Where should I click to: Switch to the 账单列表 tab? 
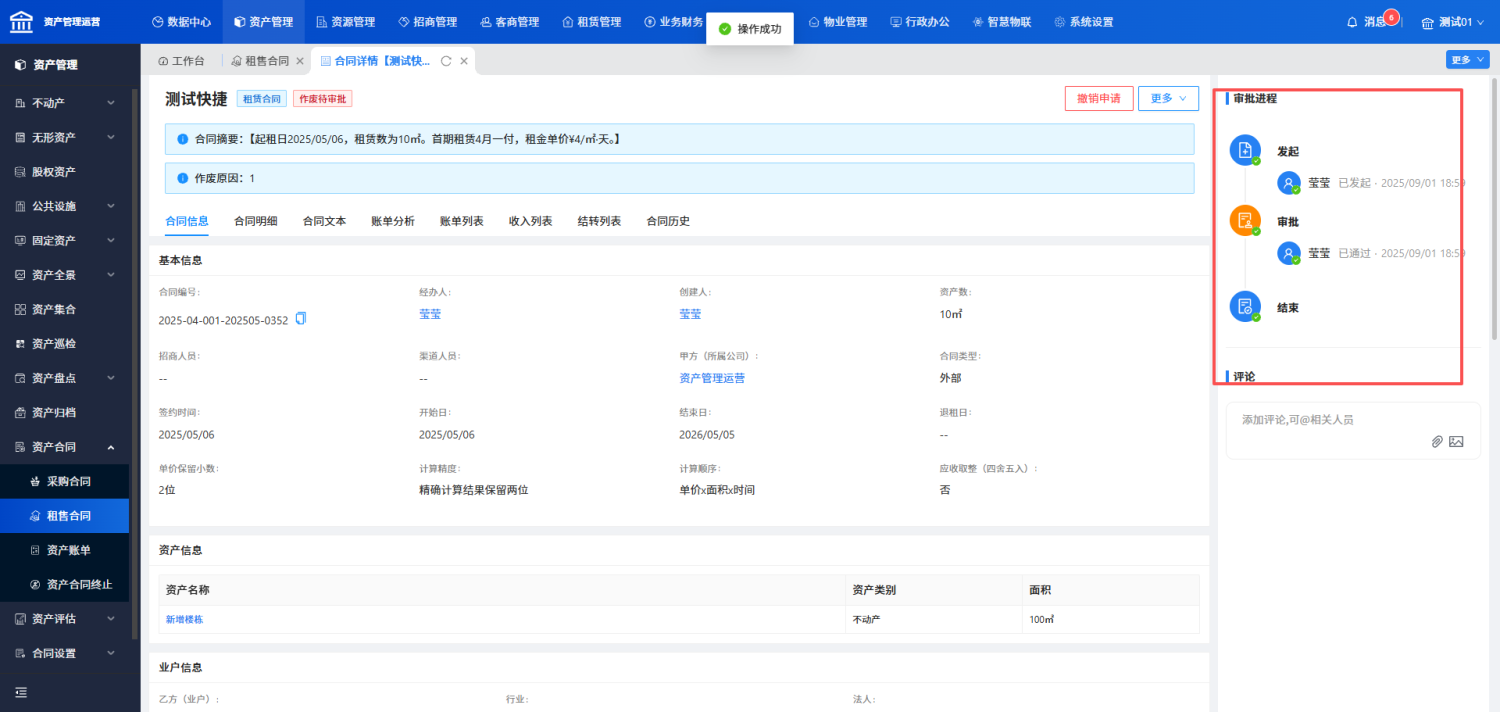[x=462, y=221]
